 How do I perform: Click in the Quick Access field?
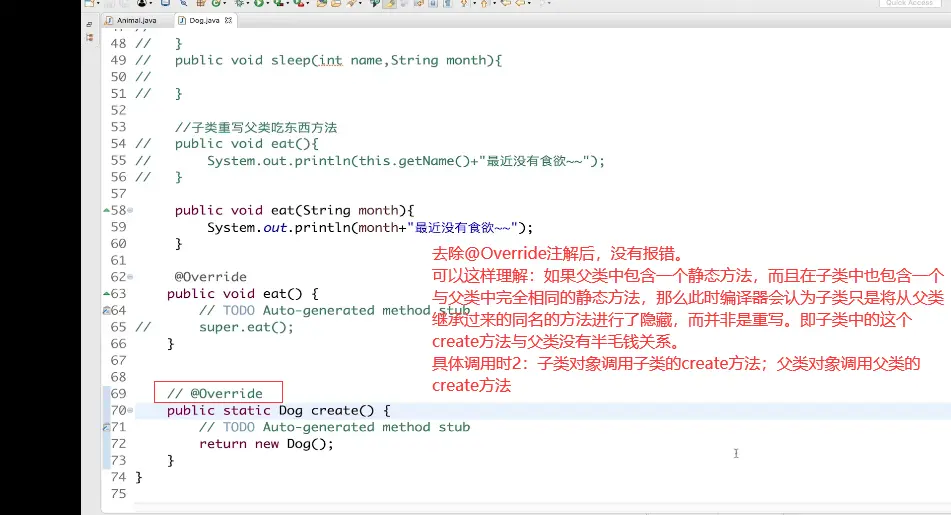(x=909, y=3)
